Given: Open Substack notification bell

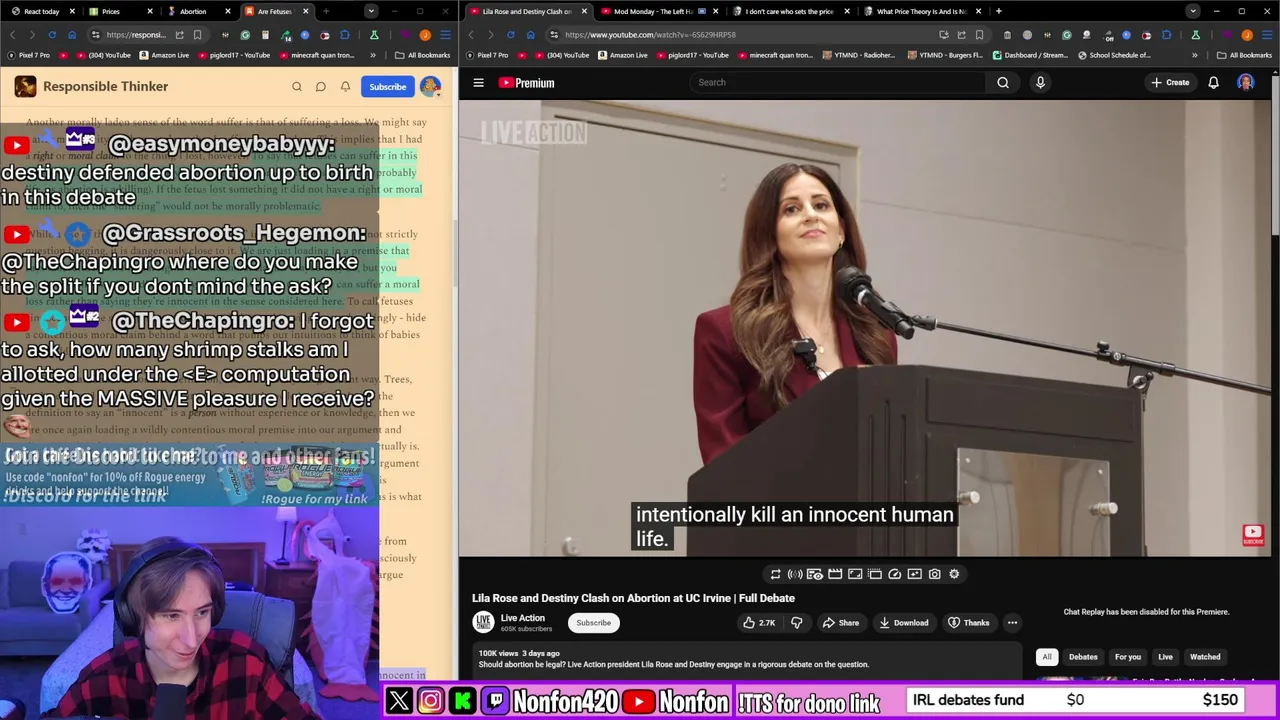Looking at the screenshot, I should [x=345, y=87].
